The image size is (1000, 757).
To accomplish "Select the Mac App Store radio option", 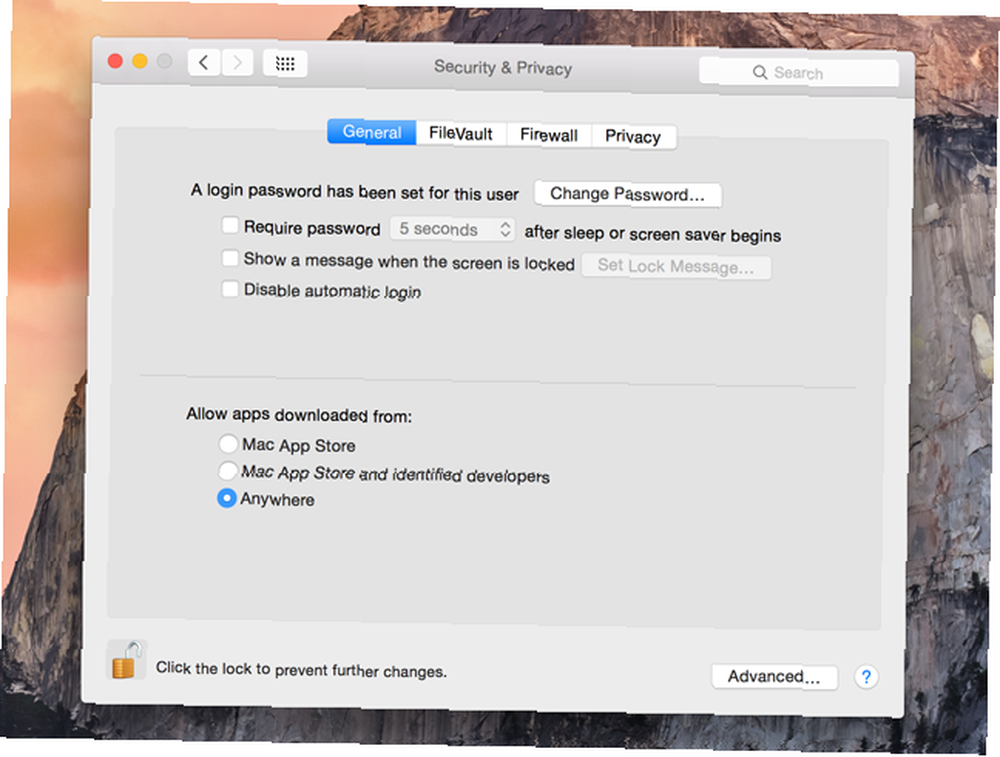I will (228, 443).
